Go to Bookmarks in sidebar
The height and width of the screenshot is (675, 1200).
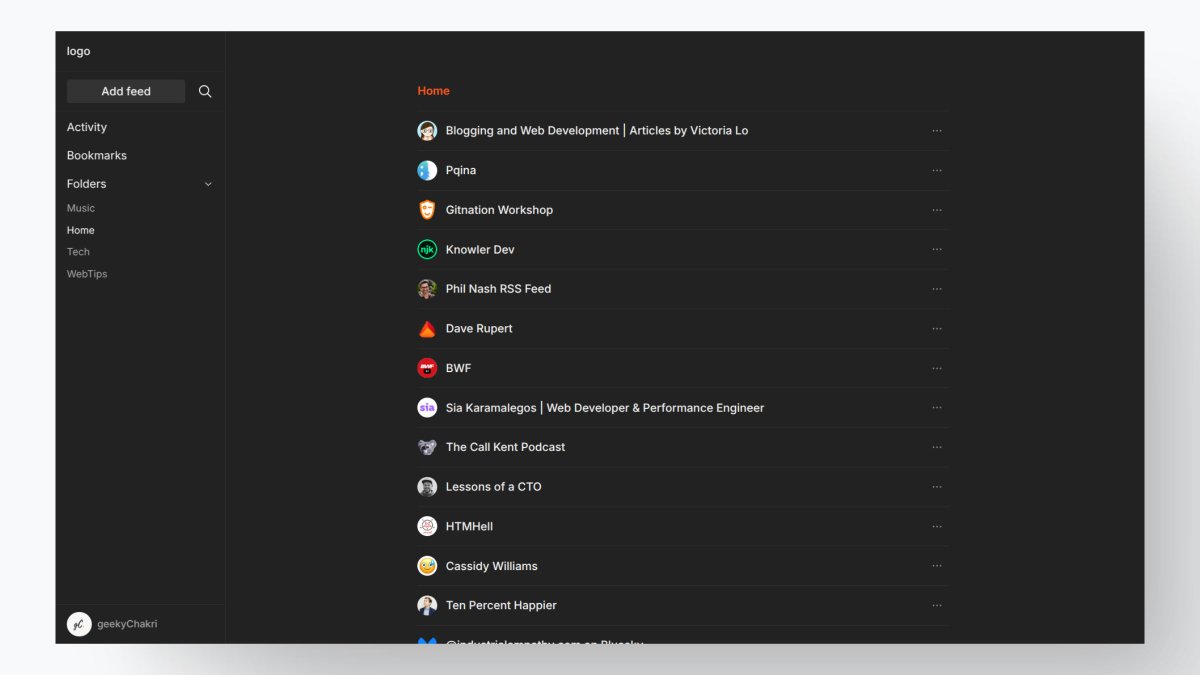[x=97, y=155]
